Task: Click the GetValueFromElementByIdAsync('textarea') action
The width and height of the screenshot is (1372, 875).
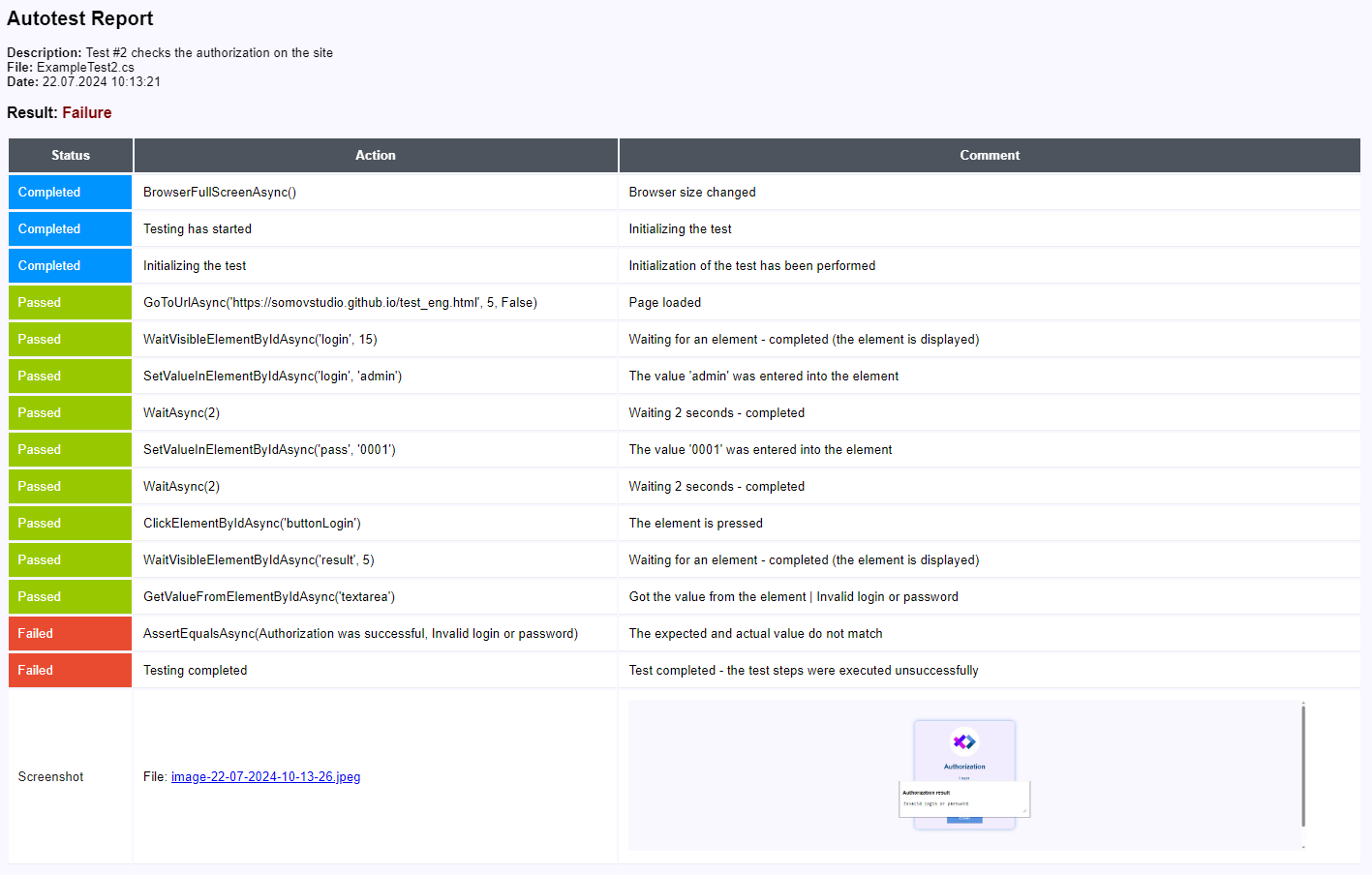Action: (269, 597)
